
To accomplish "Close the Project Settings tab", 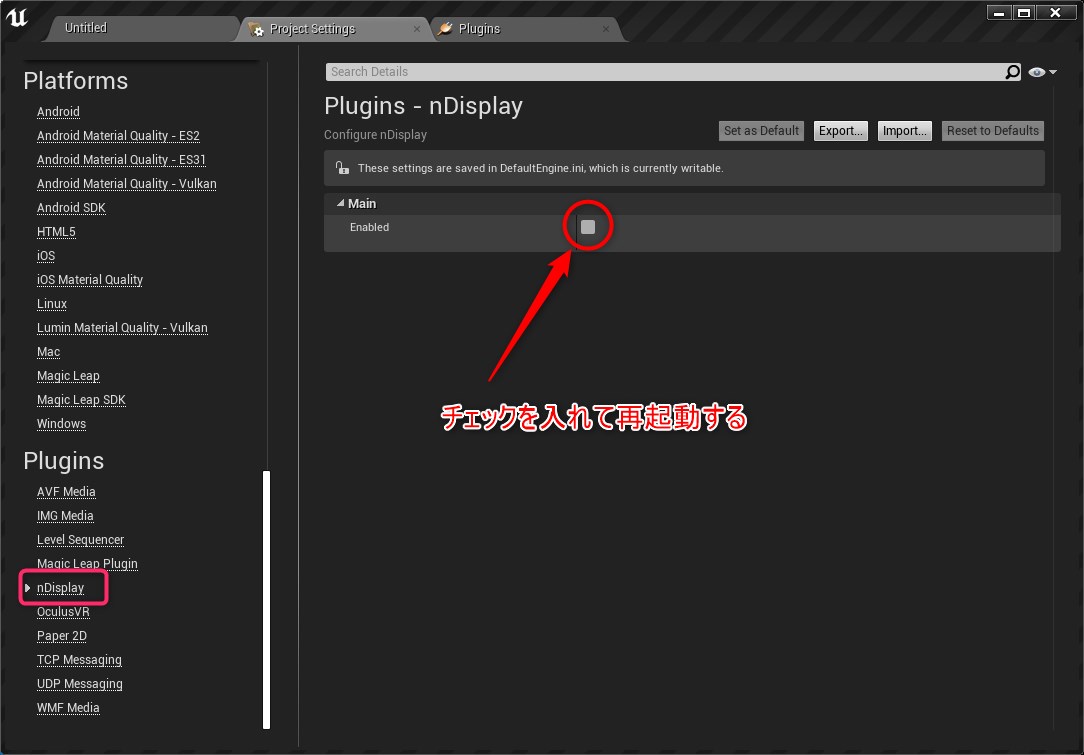I will click(x=417, y=29).
